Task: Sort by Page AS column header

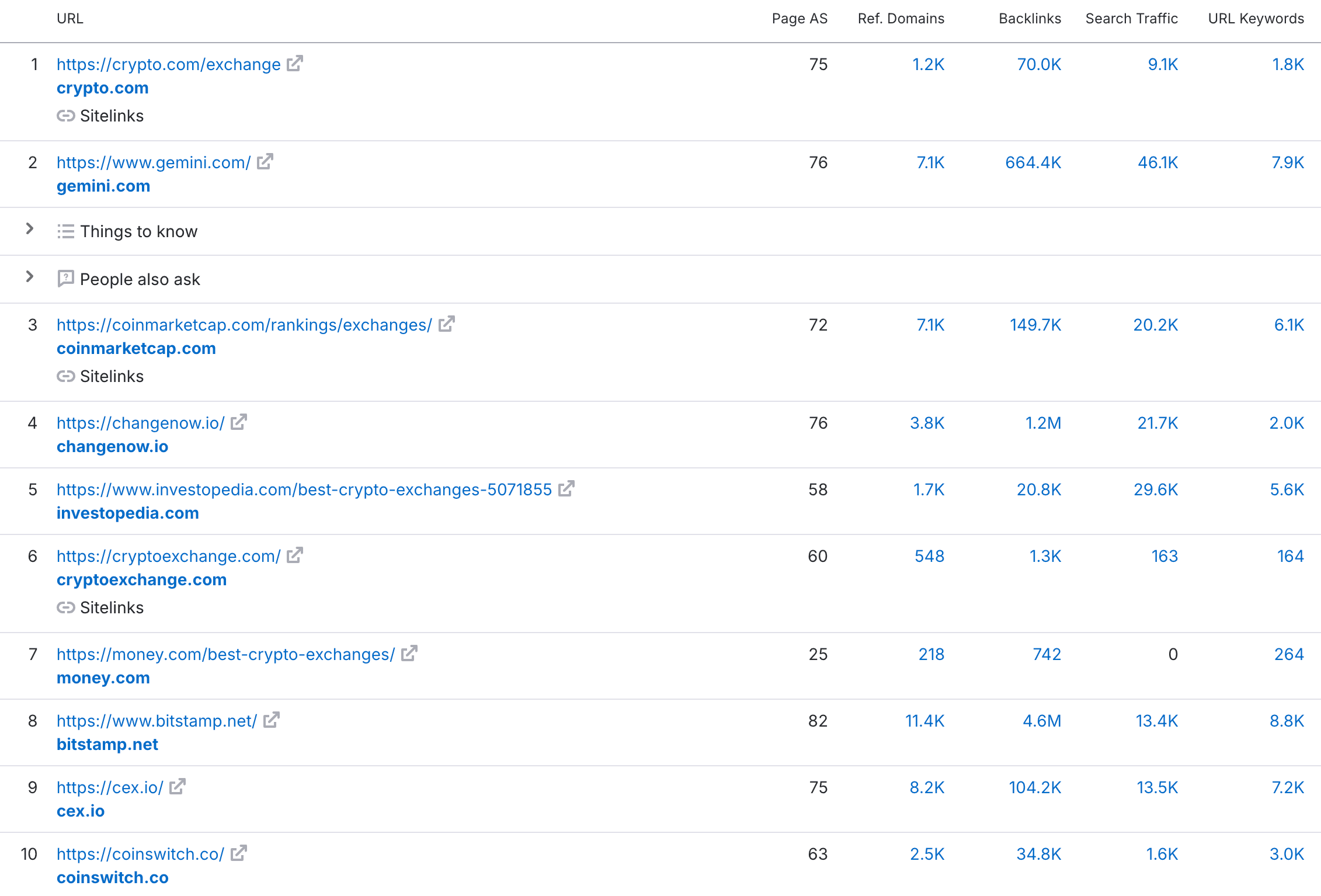Action: [799, 19]
